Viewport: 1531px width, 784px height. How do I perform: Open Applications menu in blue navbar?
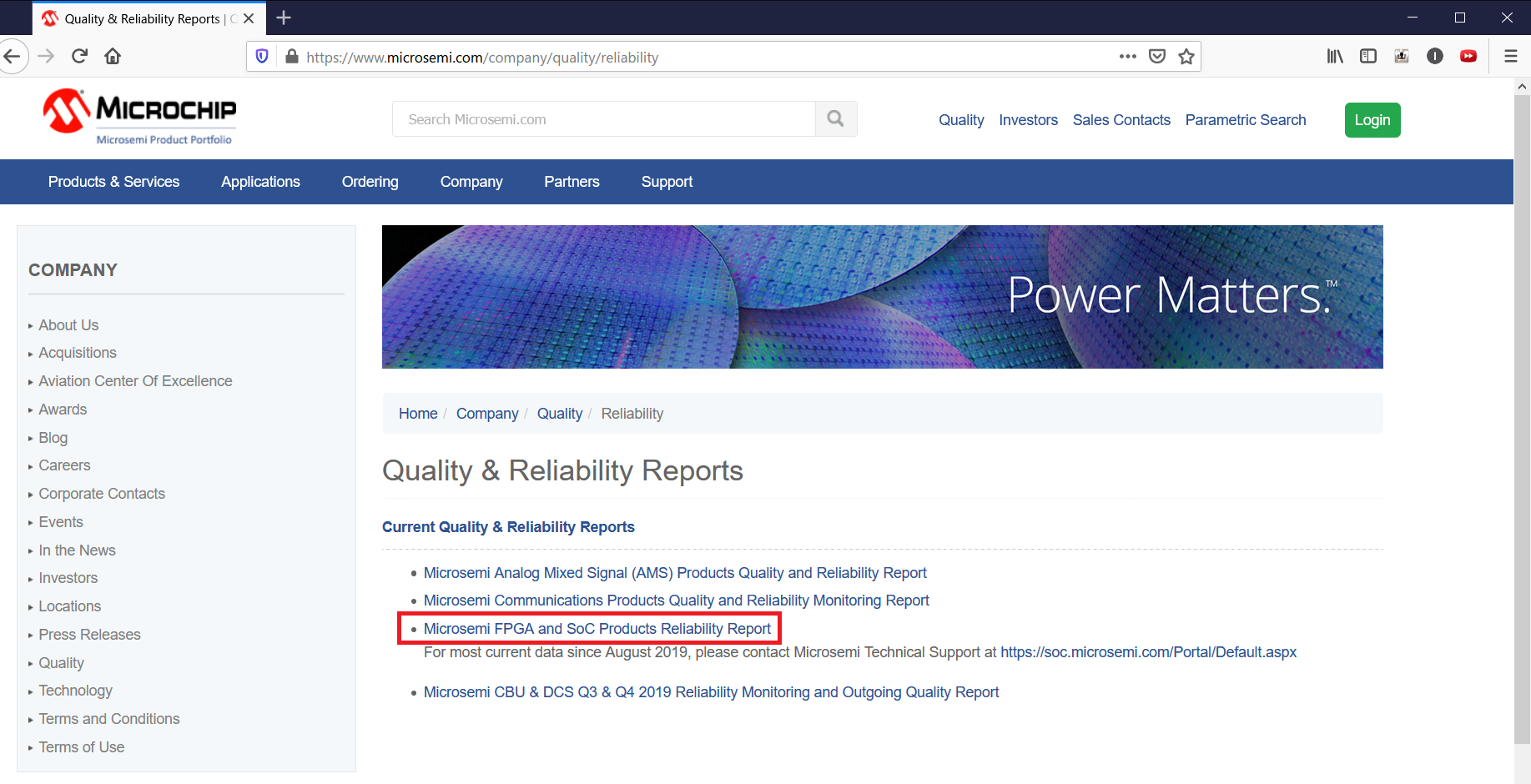(x=260, y=182)
